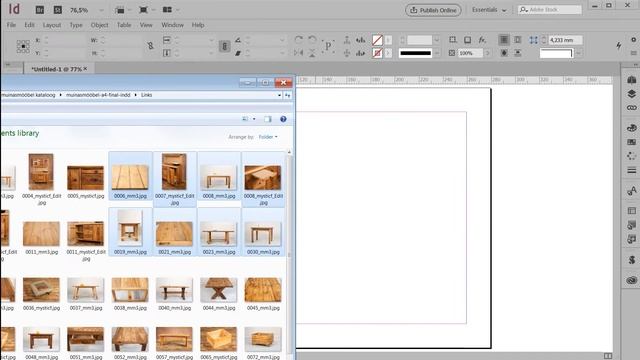This screenshot has width=640, height=360.
Task: Open the Layers panel icon
Action: (631, 94)
